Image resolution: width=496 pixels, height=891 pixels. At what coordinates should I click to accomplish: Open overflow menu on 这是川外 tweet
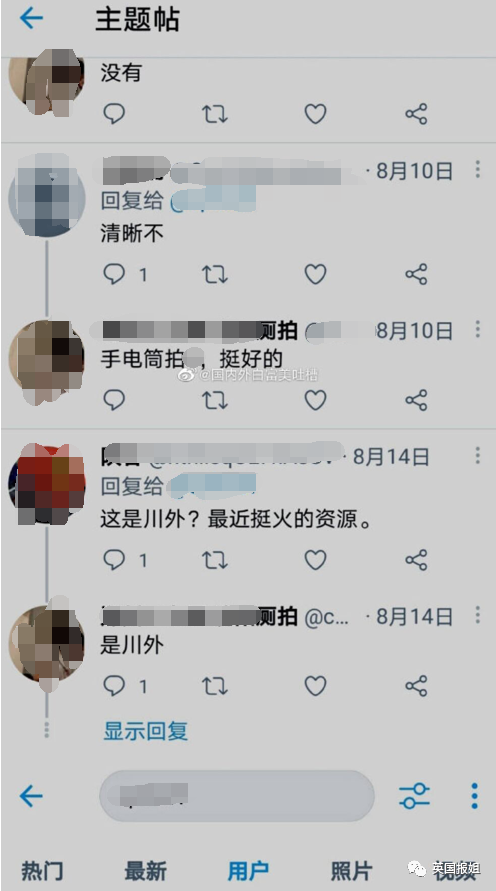coord(477,455)
